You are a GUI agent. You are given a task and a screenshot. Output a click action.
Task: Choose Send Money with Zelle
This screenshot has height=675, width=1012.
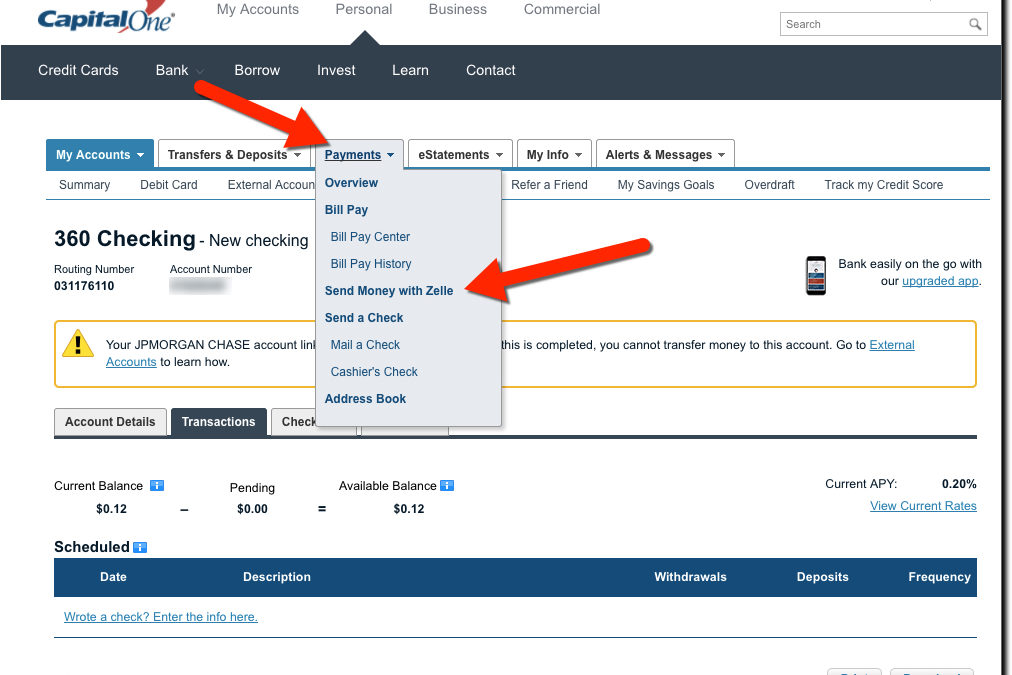(x=389, y=291)
